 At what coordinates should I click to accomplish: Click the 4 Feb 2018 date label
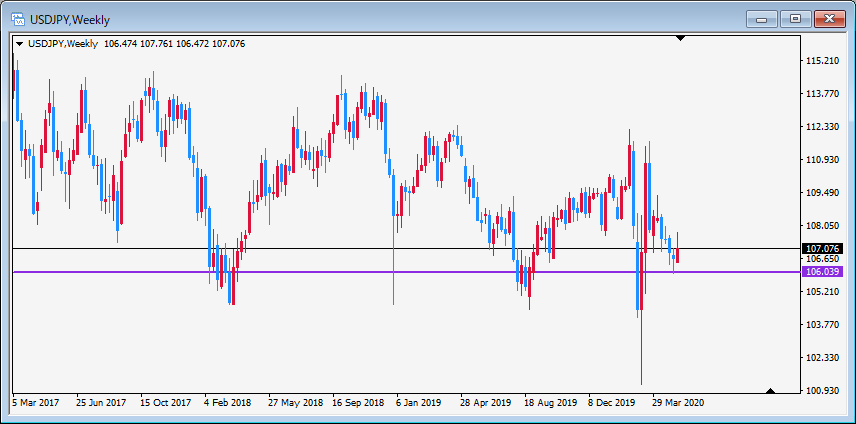tap(228, 403)
